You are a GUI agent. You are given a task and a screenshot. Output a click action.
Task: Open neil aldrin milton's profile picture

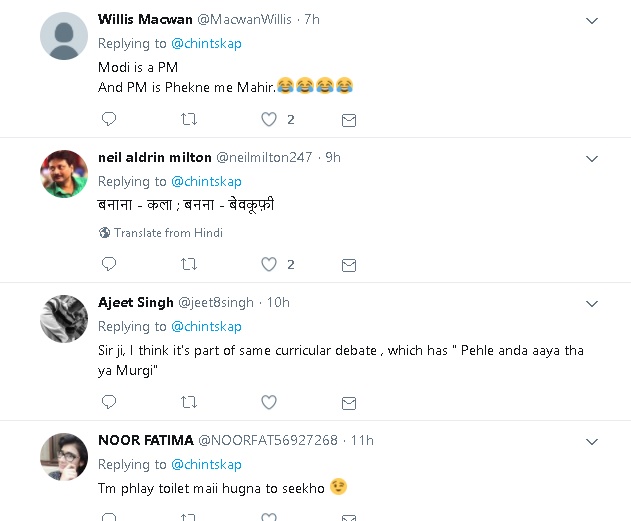point(64,174)
